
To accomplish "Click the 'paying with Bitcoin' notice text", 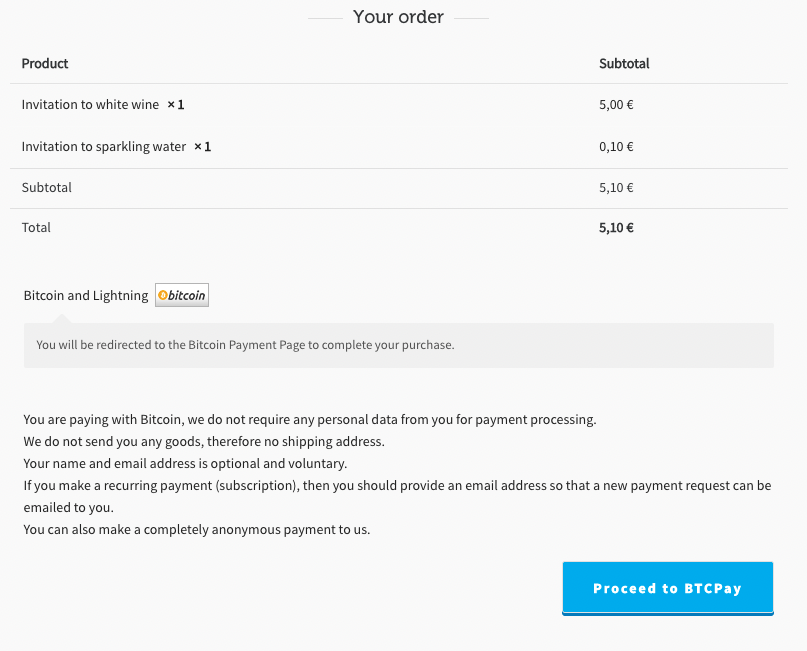I will 310,419.
